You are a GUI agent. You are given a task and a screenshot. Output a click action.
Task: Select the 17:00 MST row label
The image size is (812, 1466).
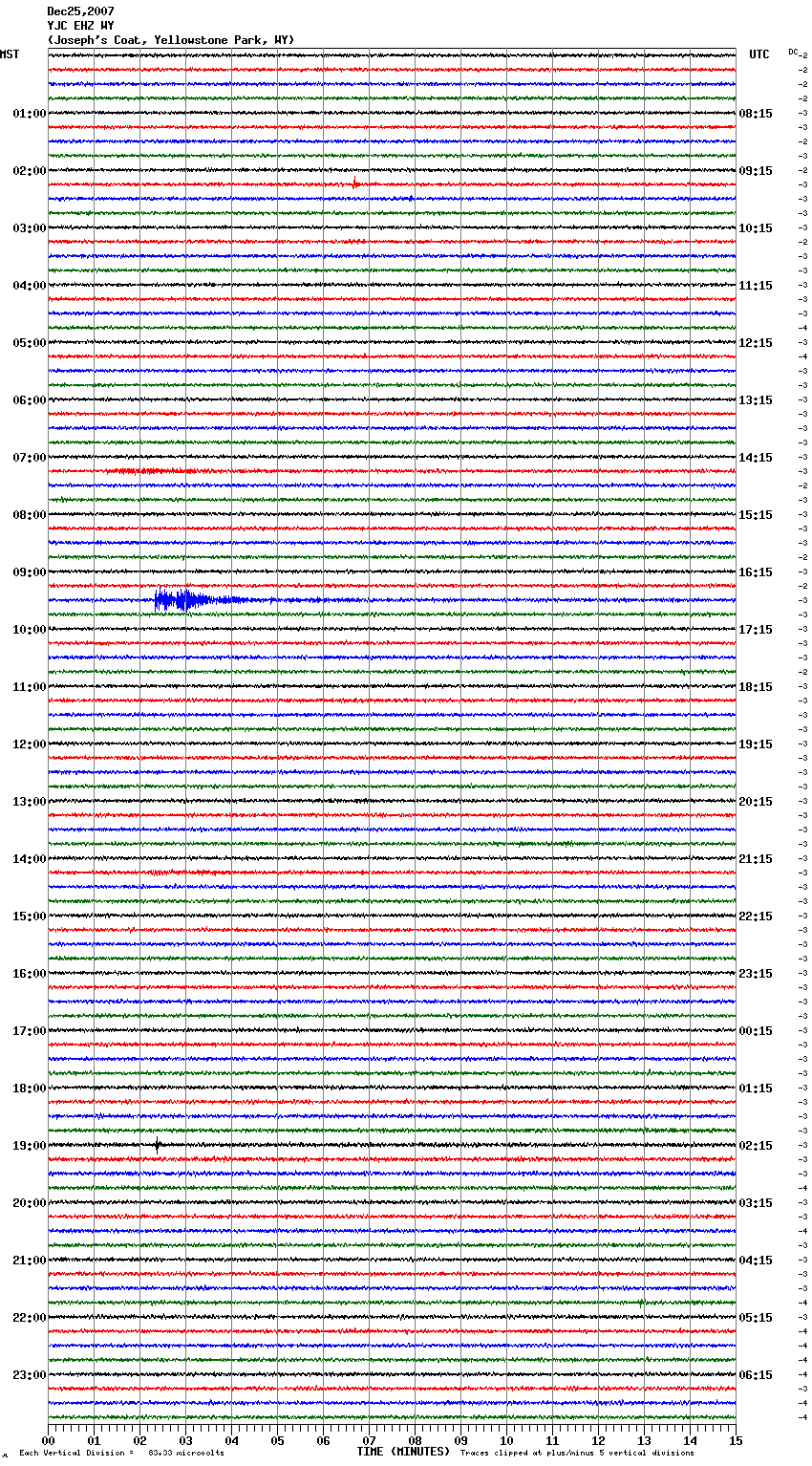(30, 1031)
